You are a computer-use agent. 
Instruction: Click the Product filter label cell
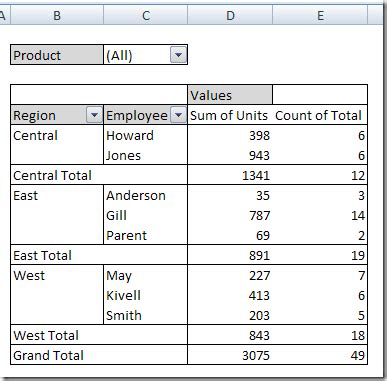pos(57,55)
